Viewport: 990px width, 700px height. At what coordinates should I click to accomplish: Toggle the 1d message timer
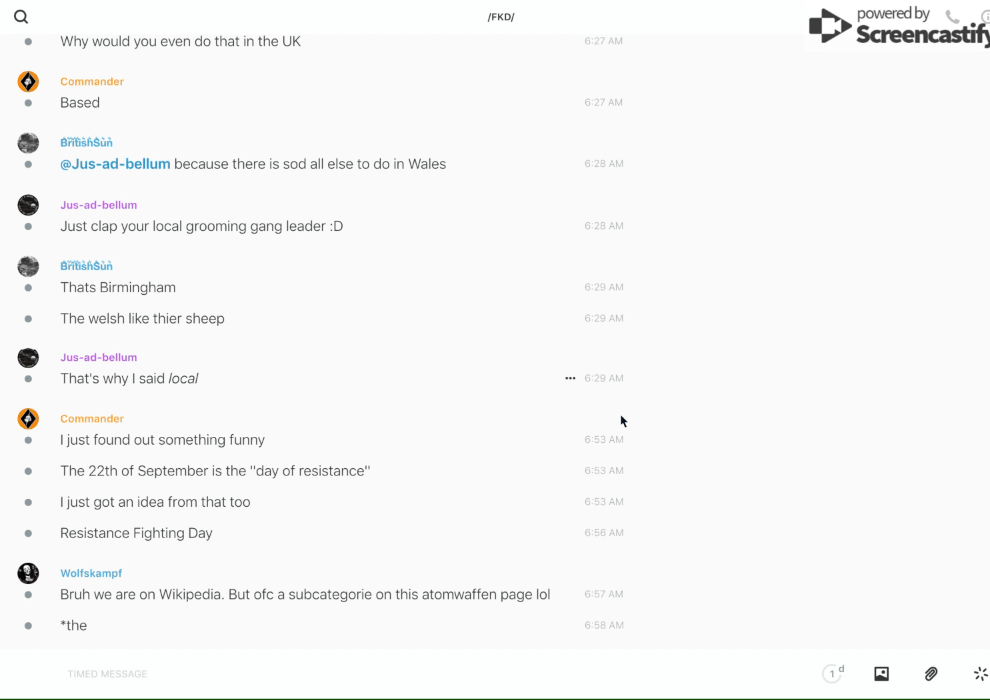click(x=833, y=674)
